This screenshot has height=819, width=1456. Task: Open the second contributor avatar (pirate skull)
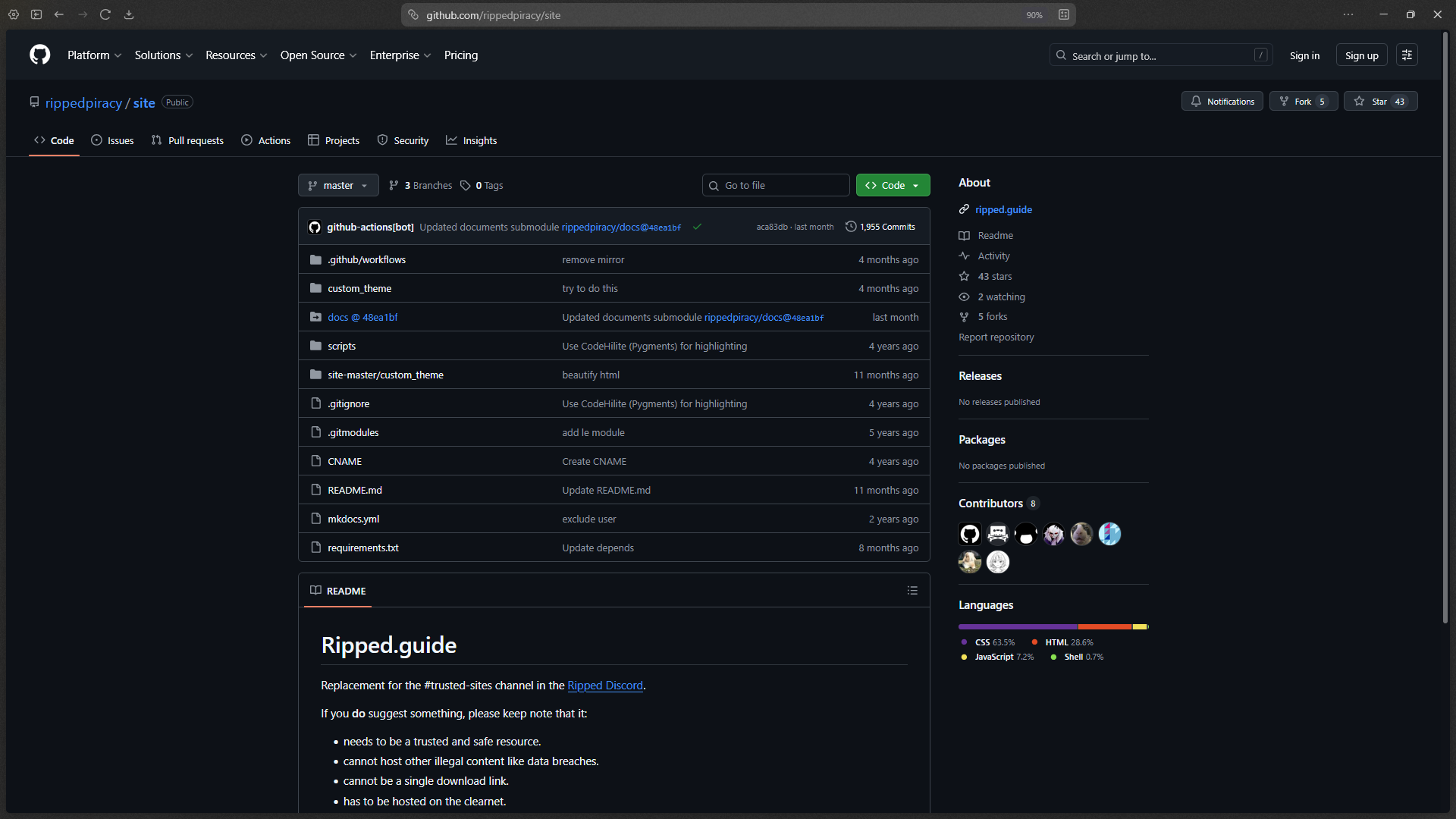[x=998, y=534]
